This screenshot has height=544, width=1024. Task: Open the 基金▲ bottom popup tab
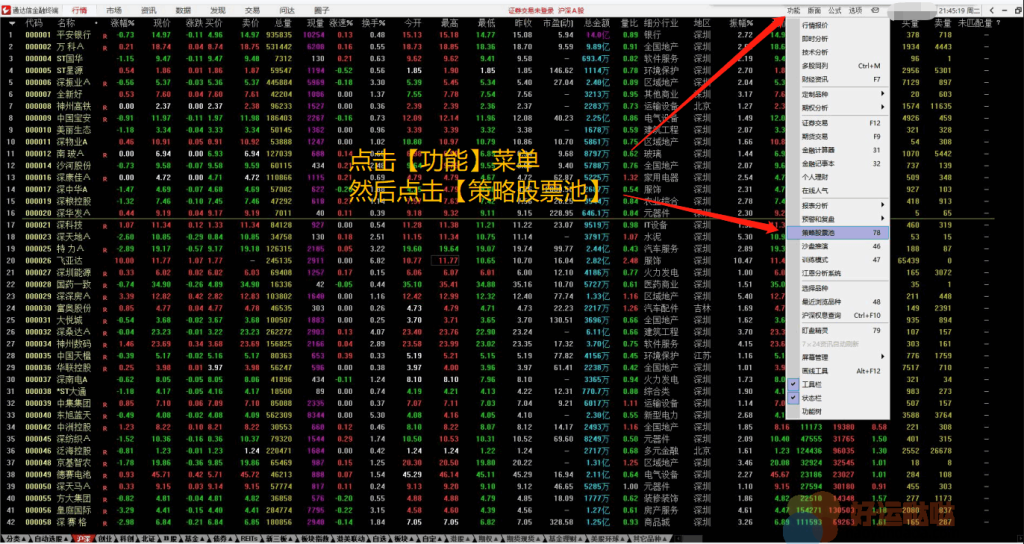[x=193, y=539]
